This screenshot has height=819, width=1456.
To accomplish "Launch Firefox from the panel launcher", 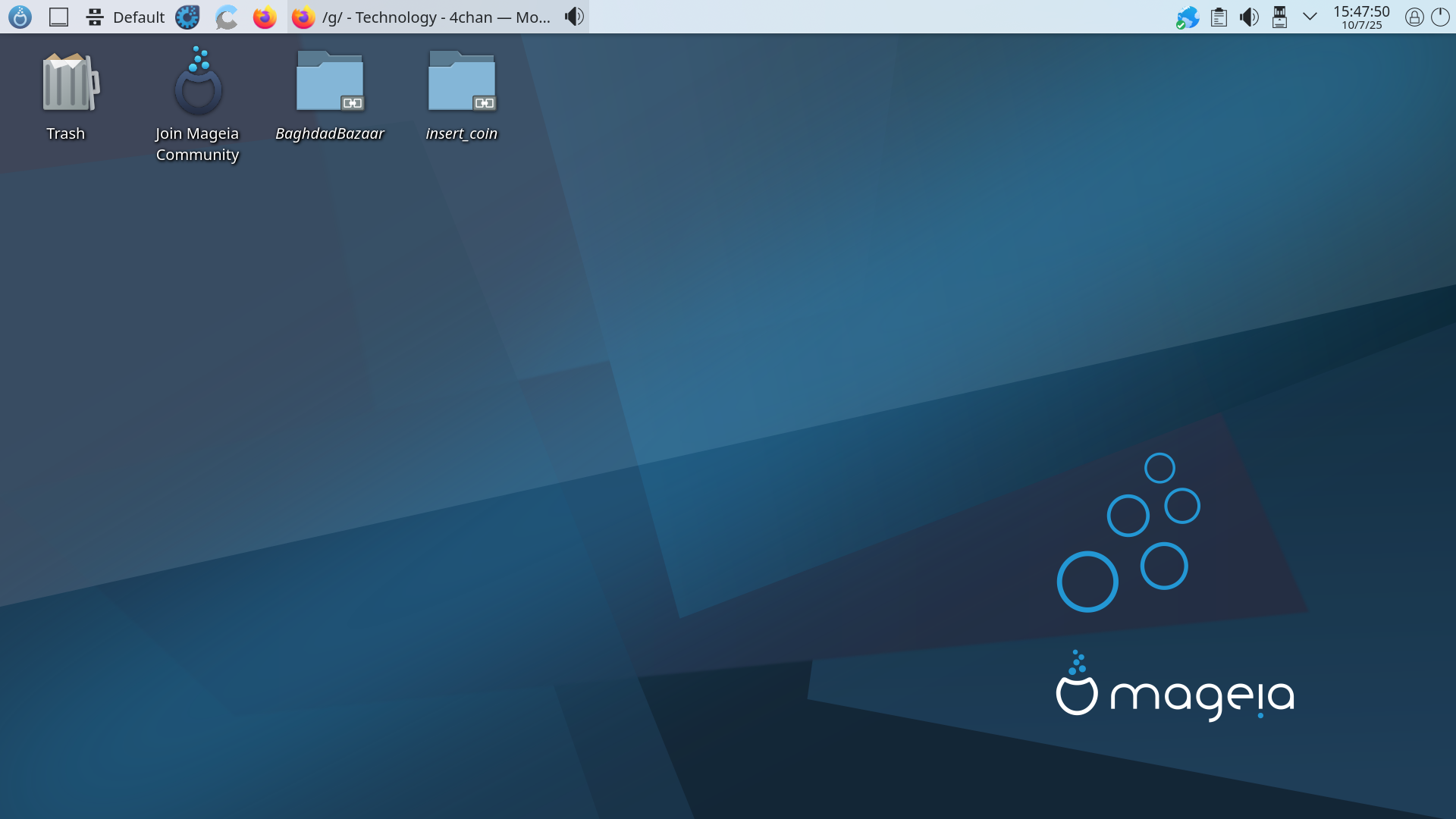I will pyautogui.click(x=265, y=17).
